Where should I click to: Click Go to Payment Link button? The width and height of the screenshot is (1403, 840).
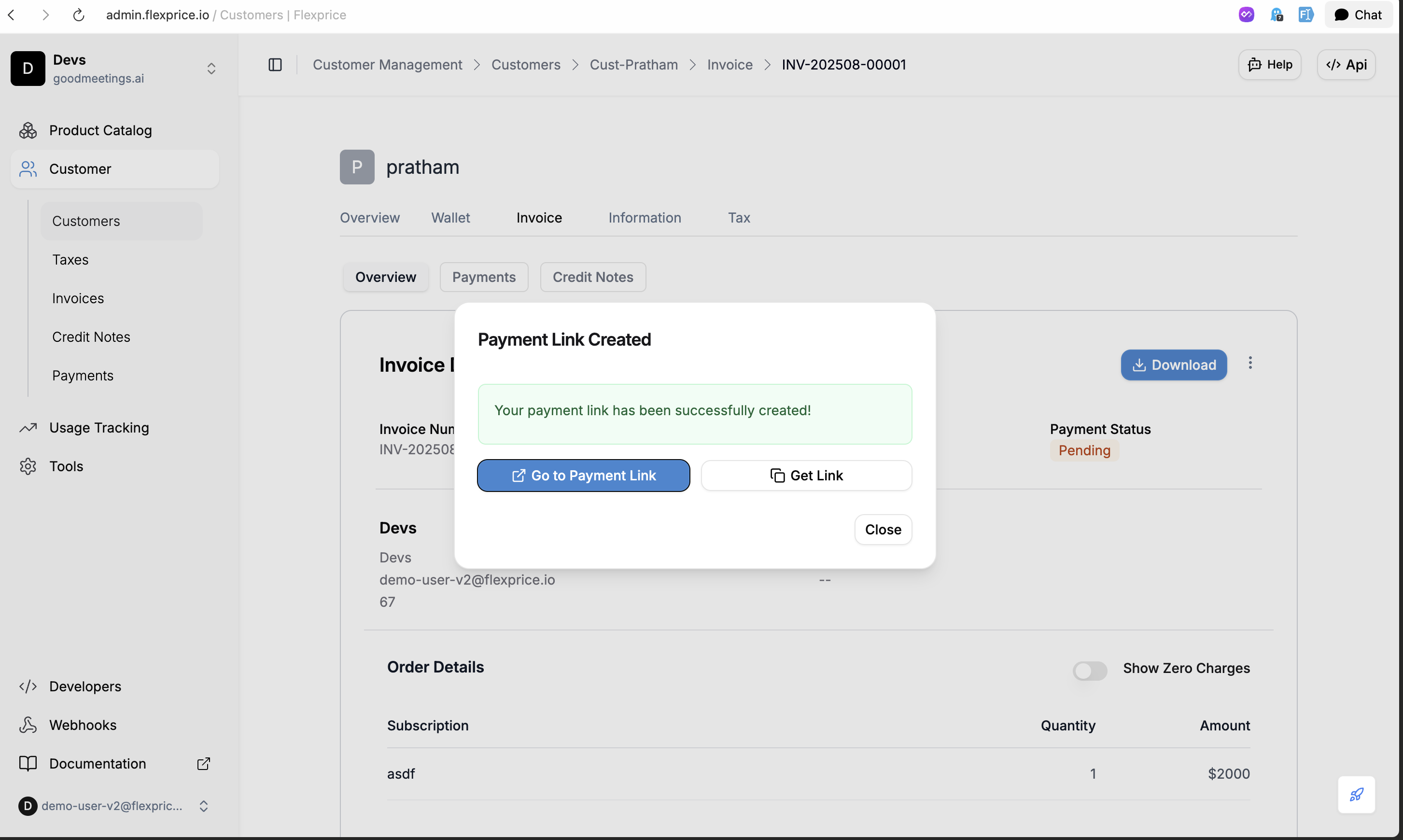(x=583, y=476)
